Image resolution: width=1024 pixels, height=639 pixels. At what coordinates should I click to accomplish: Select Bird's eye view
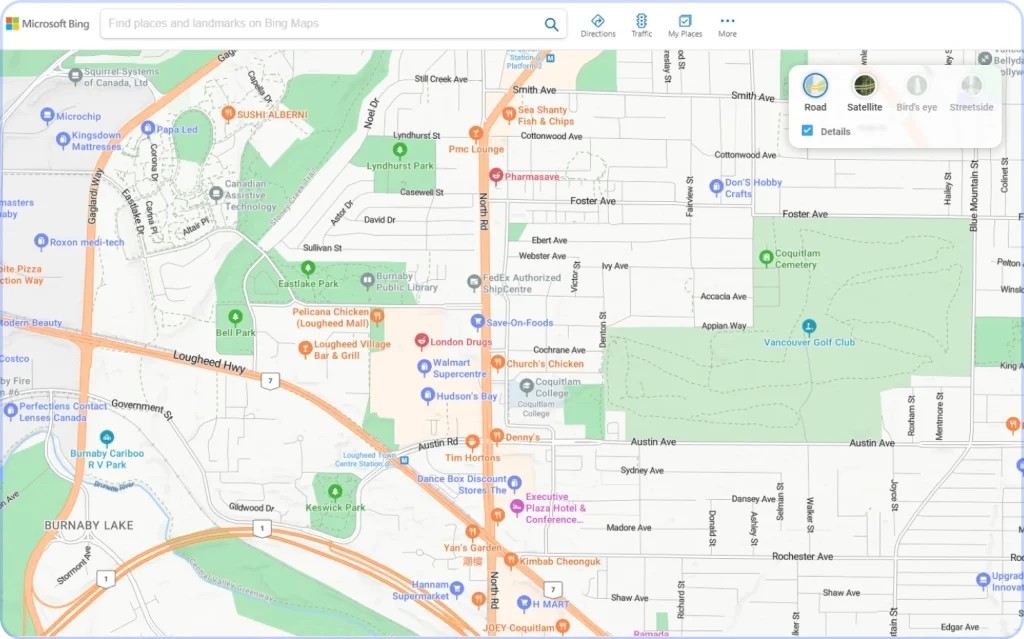pyautogui.click(x=916, y=93)
